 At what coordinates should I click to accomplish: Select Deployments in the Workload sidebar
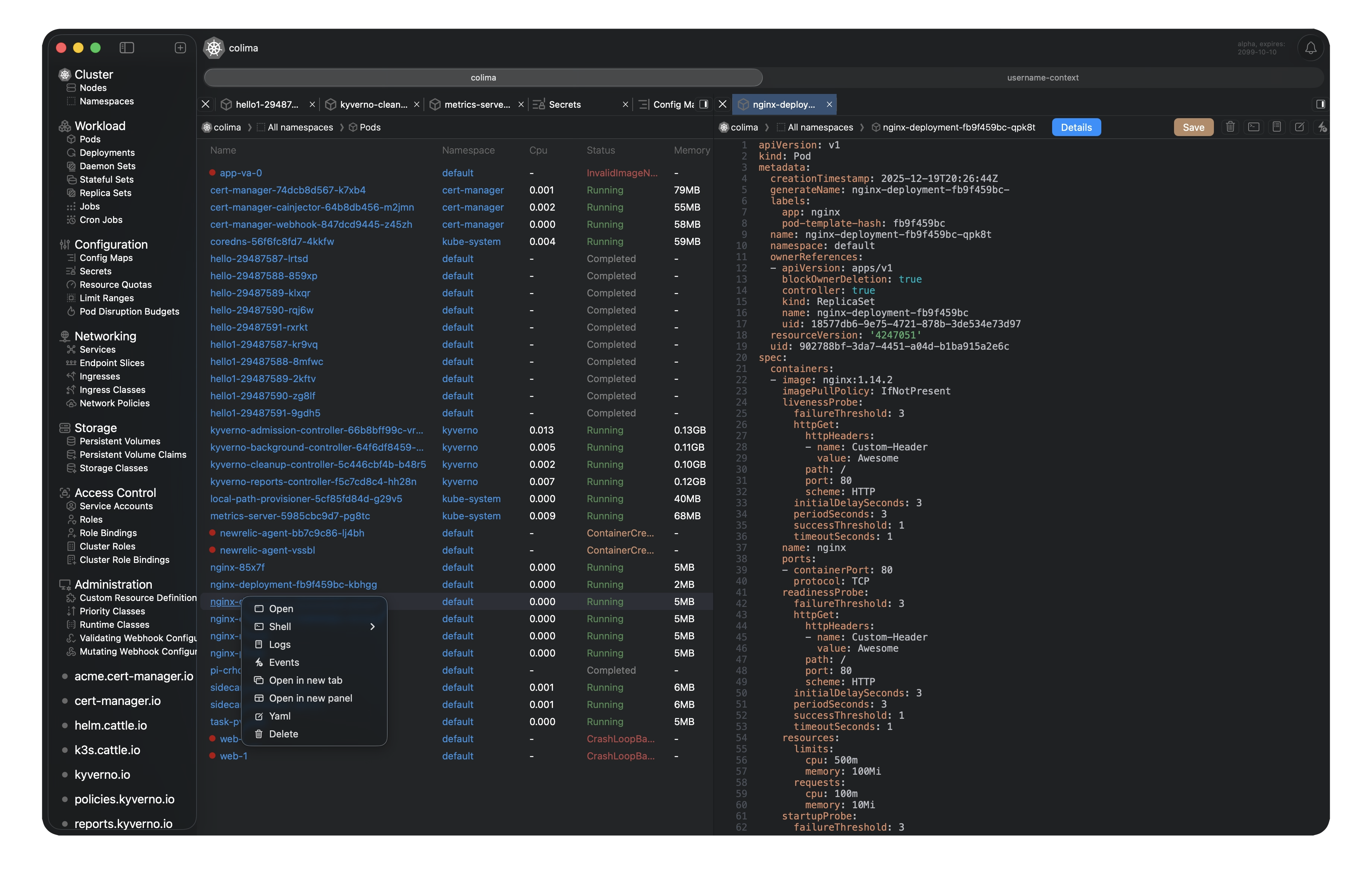click(x=107, y=153)
